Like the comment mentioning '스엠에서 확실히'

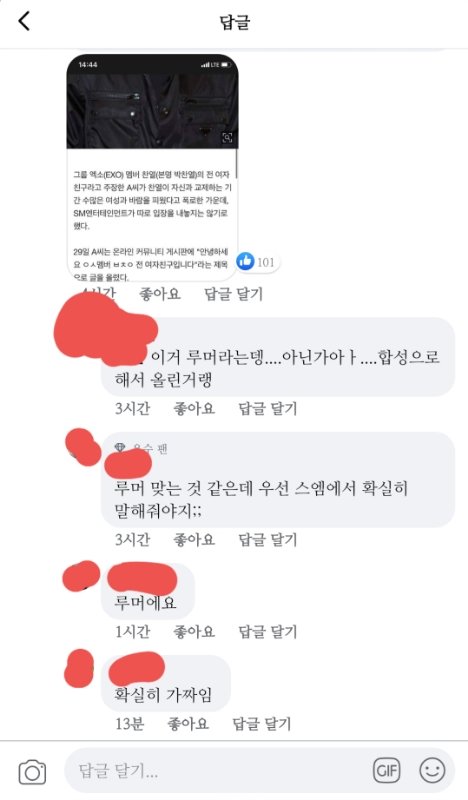tap(194, 540)
